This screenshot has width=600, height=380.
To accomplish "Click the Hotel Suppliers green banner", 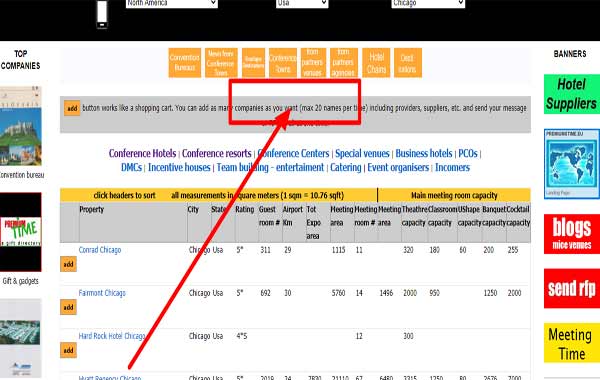I will tap(572, 94).
